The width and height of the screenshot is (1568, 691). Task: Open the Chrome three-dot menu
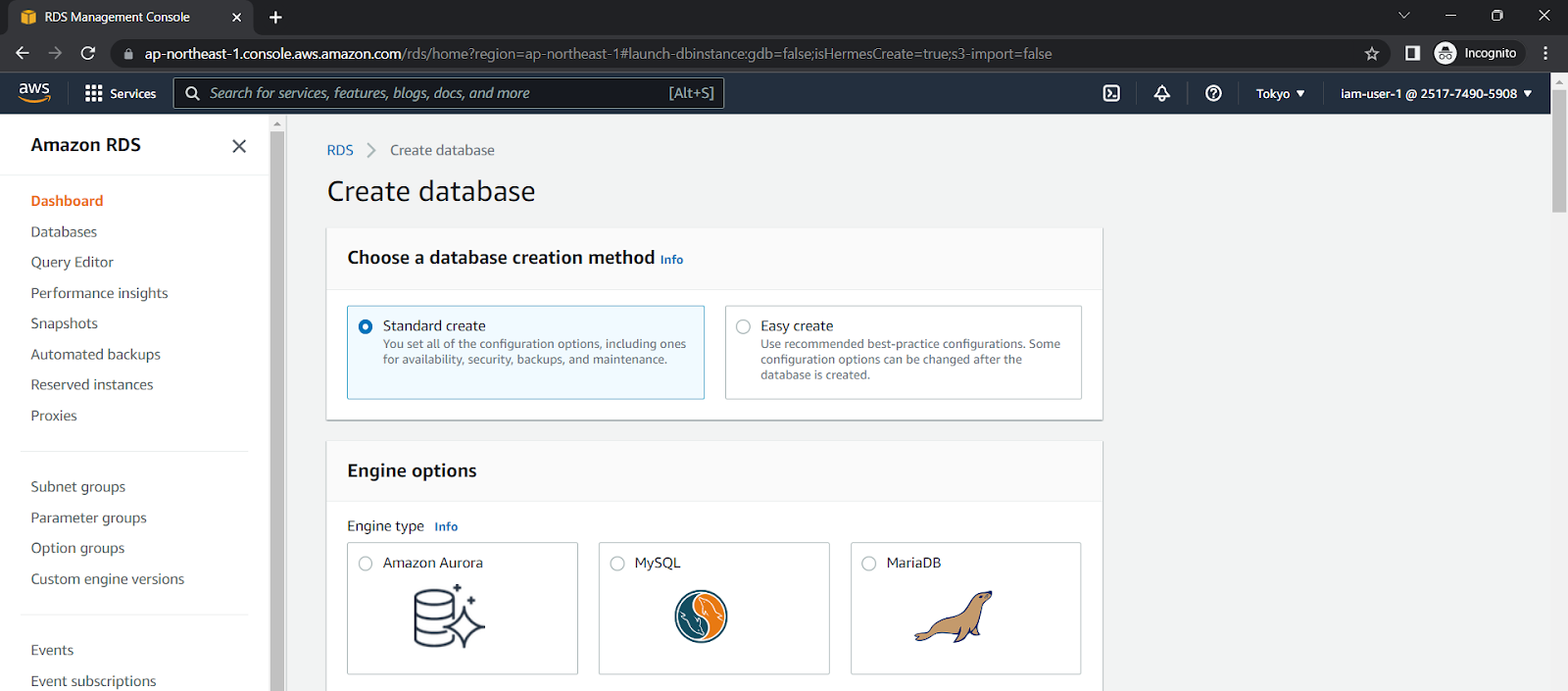[x=1545, y=53]
